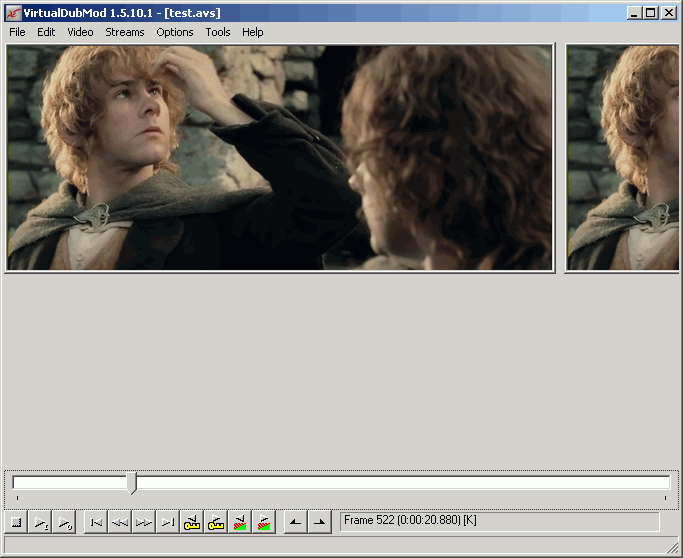Viewport: 683px width, 558px height.
Task: Click the Stop playback button
Action: click(x=17, y=522)
